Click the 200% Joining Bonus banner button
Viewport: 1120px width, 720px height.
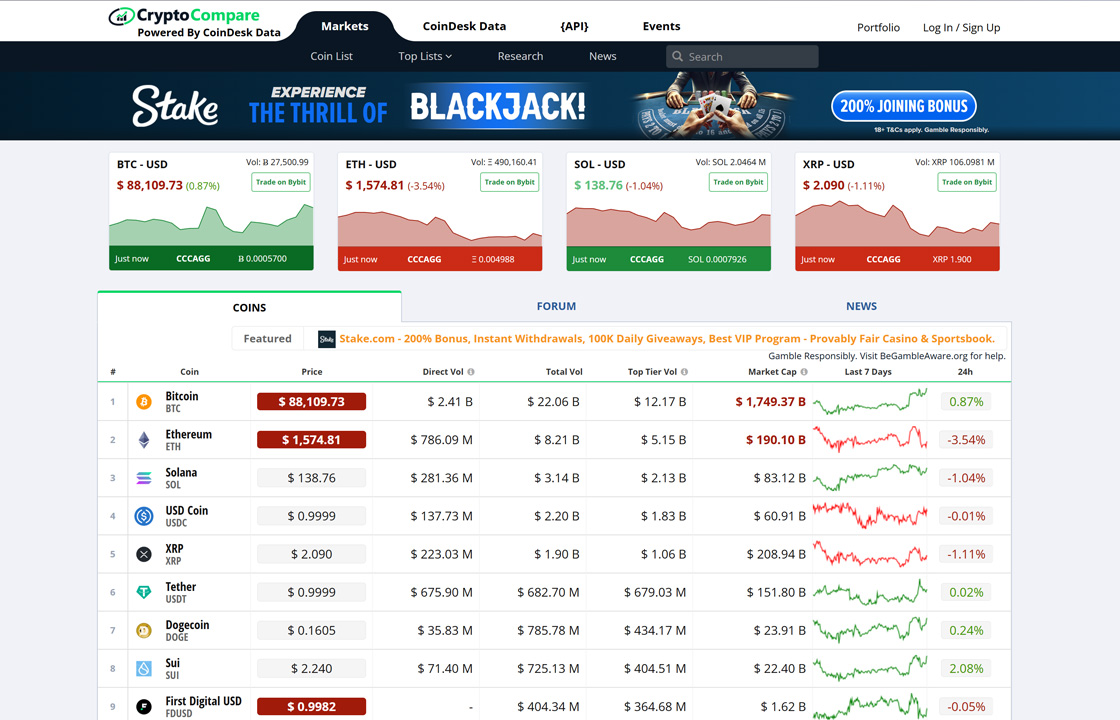click(x=904, y=106)
